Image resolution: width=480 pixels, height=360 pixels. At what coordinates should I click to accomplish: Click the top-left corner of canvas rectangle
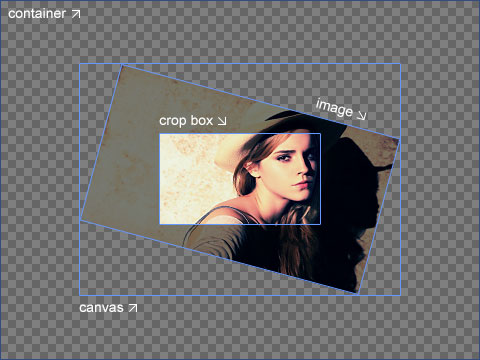(x=80, y=64)
